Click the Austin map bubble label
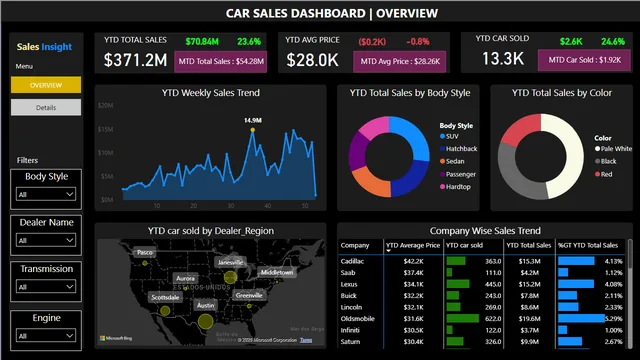The height and width of the screenshot is (360, 640). [x=205, y=305]
